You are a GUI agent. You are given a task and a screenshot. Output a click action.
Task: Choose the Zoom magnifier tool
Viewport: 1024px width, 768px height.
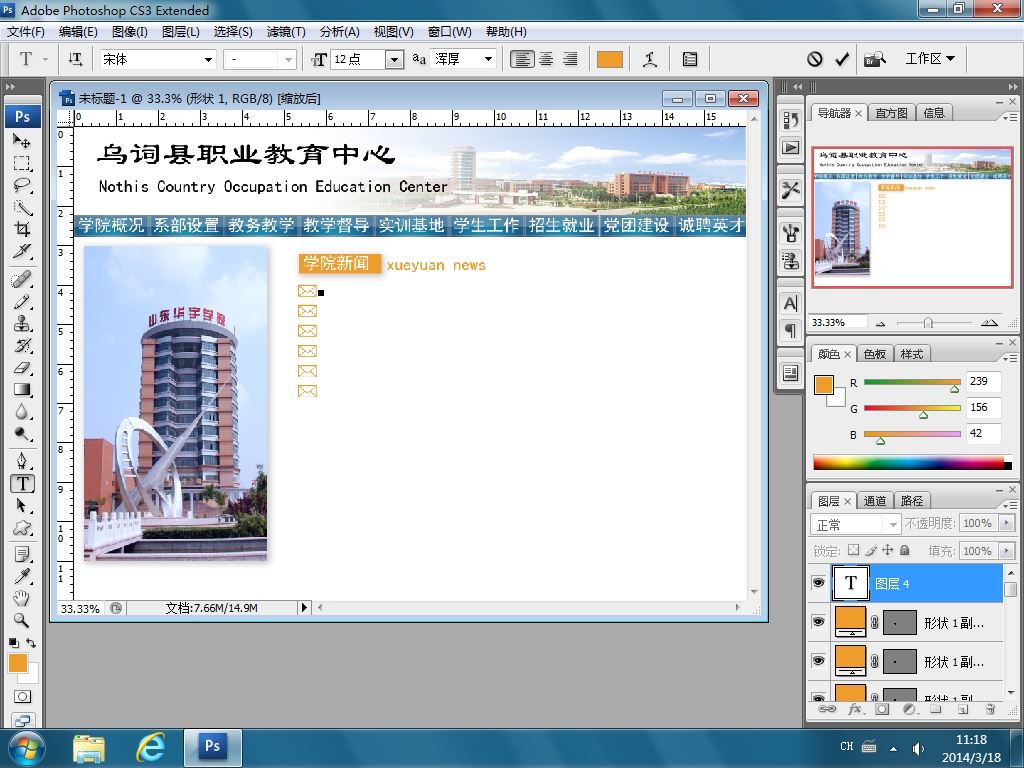22,620
